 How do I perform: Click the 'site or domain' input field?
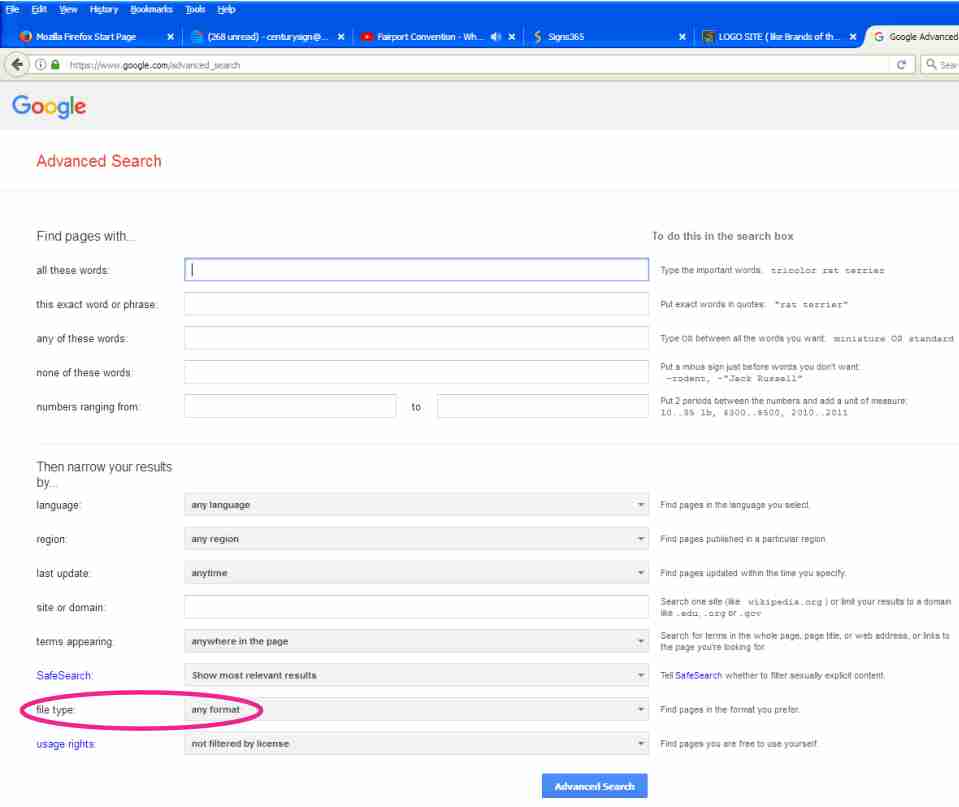pyautogui.click(x=416, y=607)
